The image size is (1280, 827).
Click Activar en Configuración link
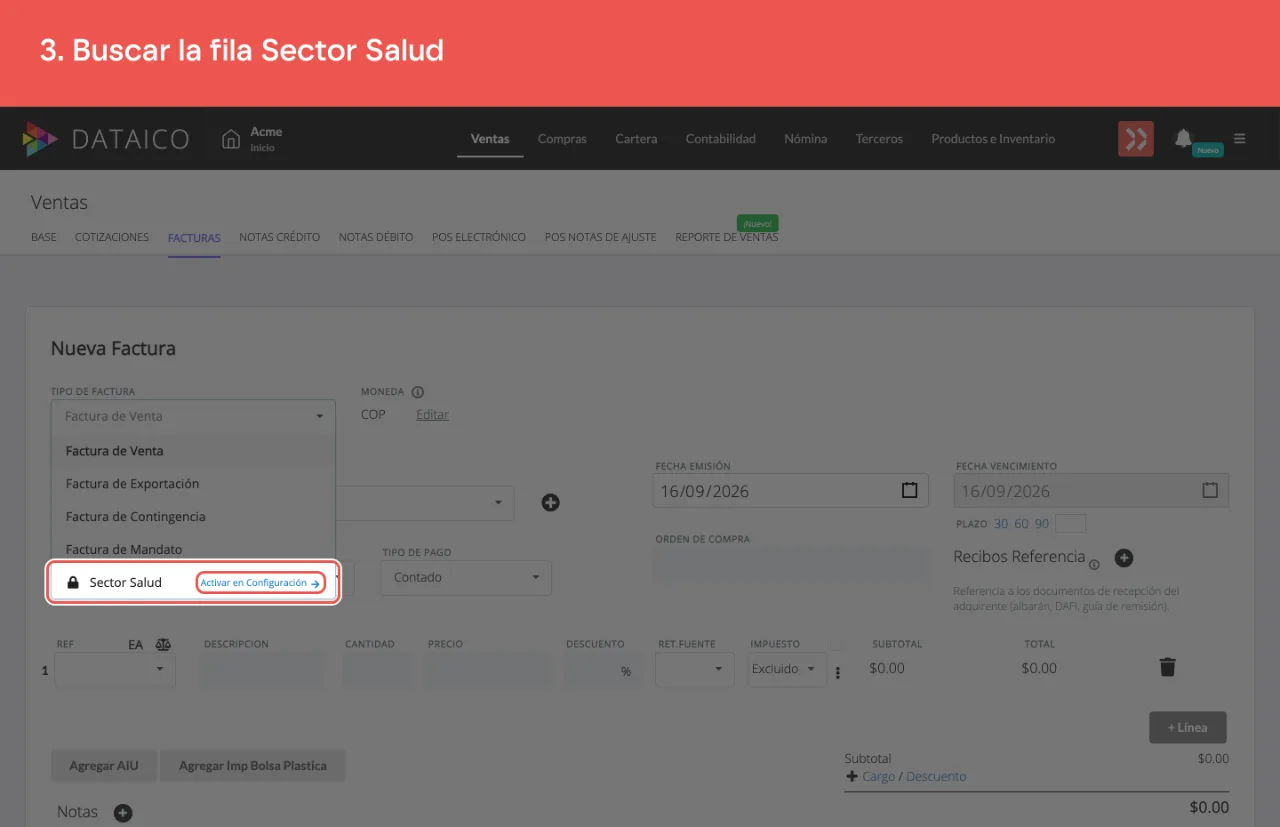[x=260, y=583]
